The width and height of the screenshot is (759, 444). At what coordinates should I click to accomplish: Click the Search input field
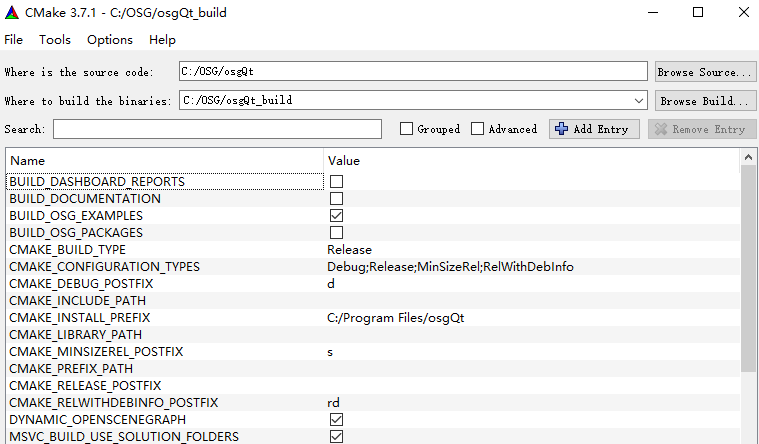pos(217,129)
